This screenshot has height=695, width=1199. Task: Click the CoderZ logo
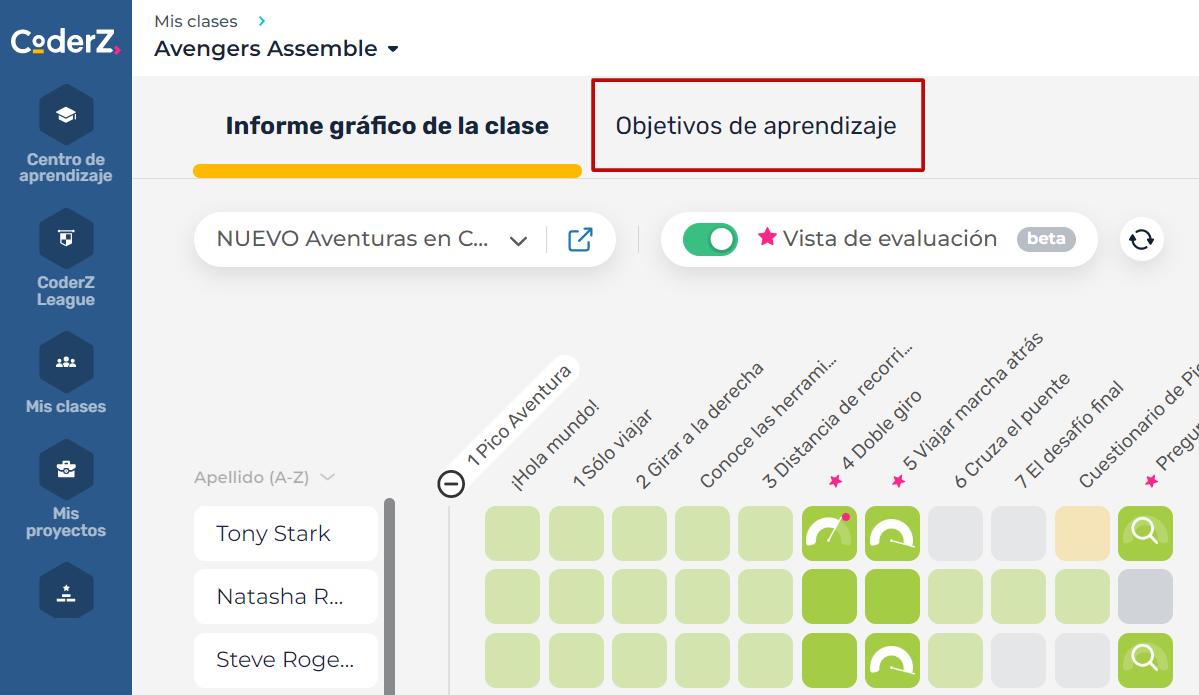pos(65,43)
